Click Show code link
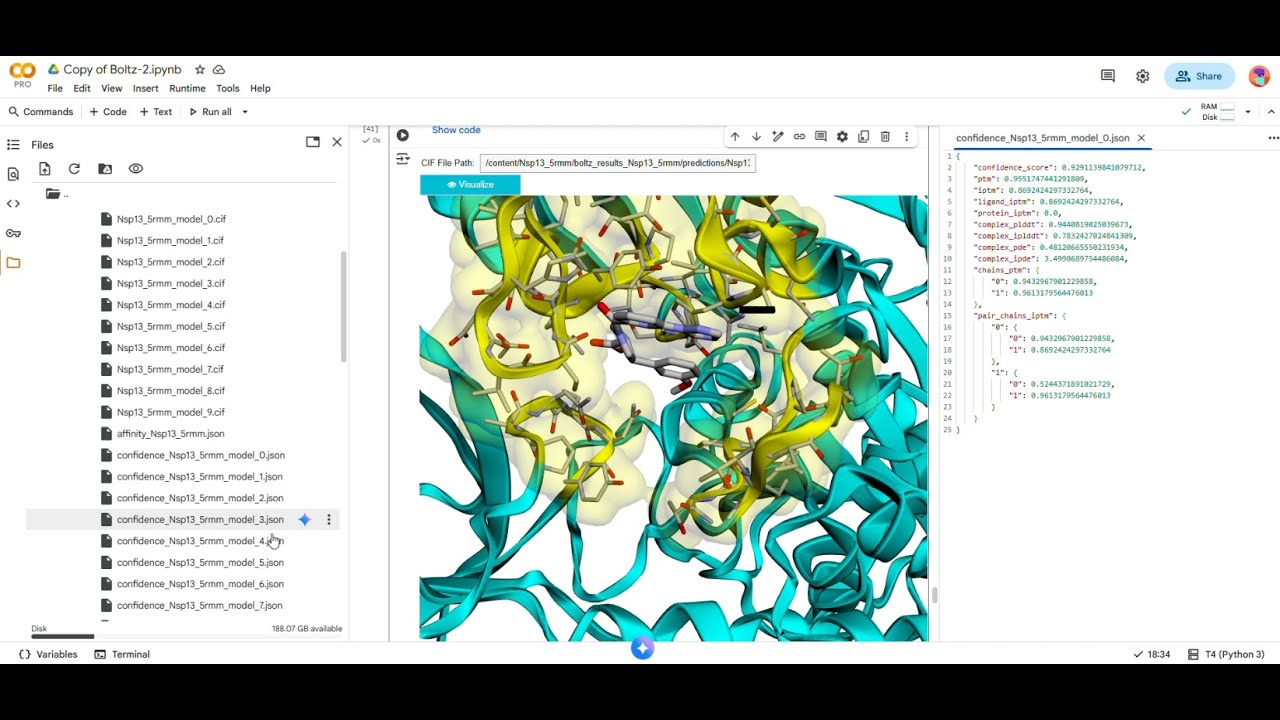 click(456, 130)
